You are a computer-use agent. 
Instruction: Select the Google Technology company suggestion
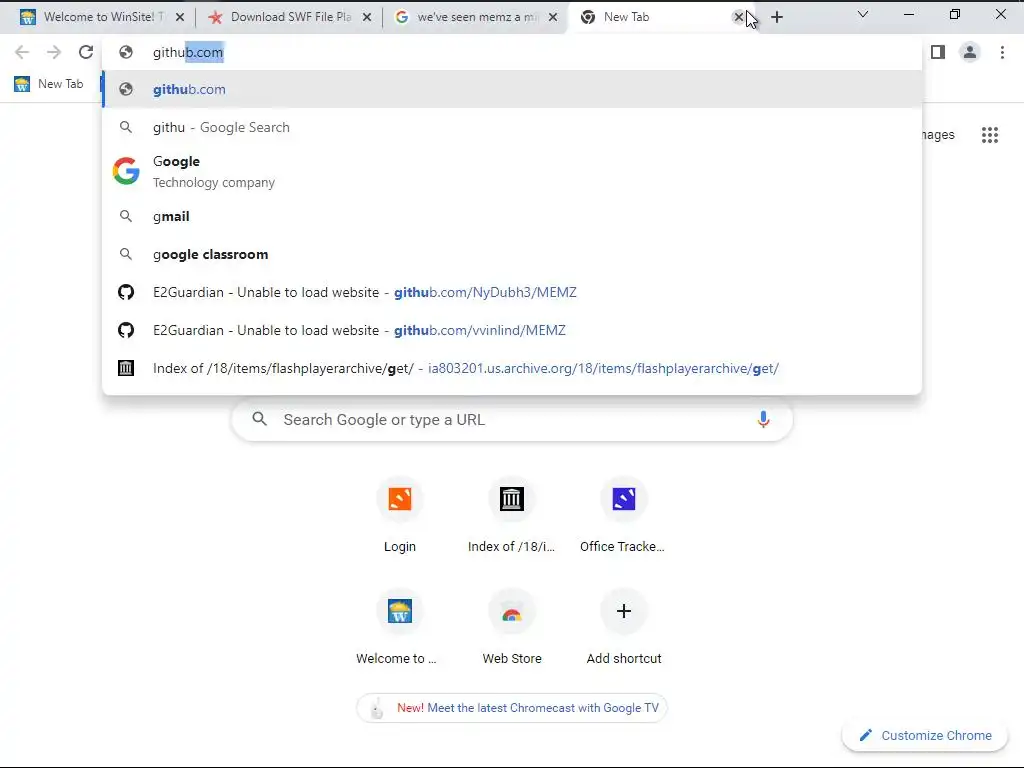512,171
